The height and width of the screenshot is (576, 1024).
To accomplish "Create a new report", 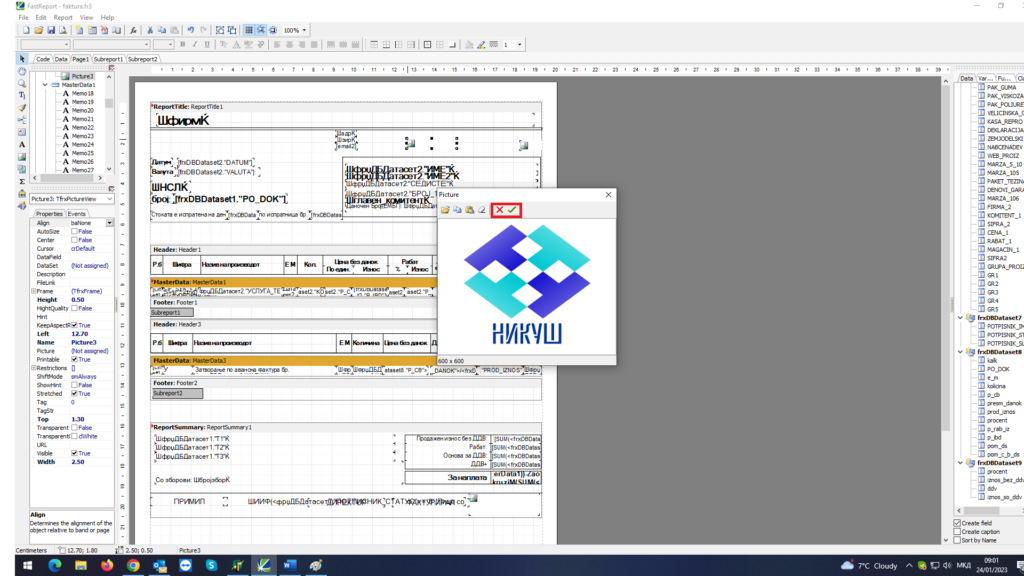I will (26, 30).
